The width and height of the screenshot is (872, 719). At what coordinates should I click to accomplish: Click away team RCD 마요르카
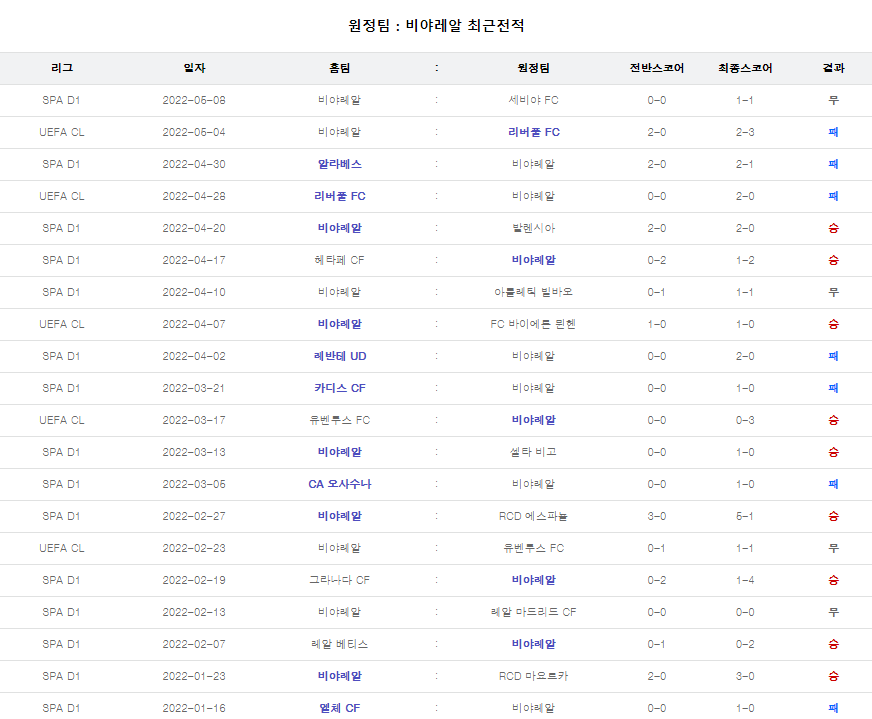click(533, 676)
